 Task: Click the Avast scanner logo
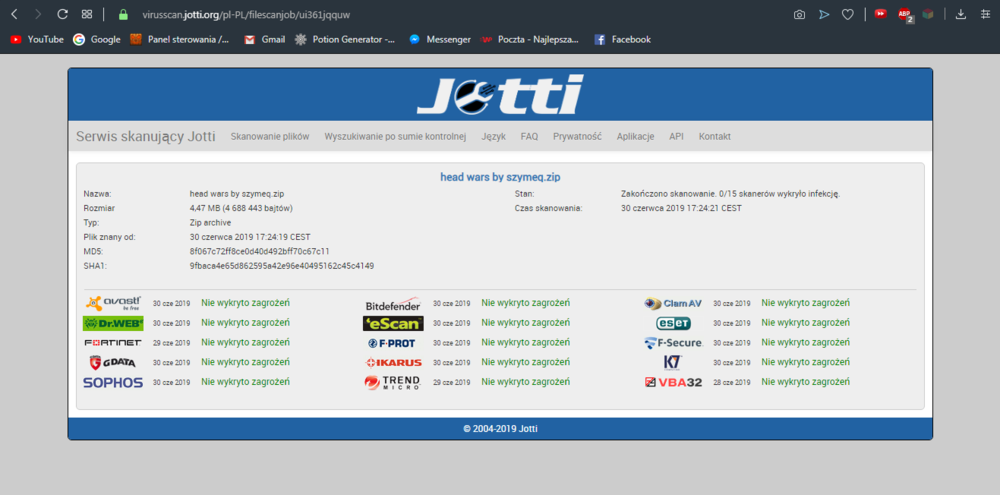point(114,303)
